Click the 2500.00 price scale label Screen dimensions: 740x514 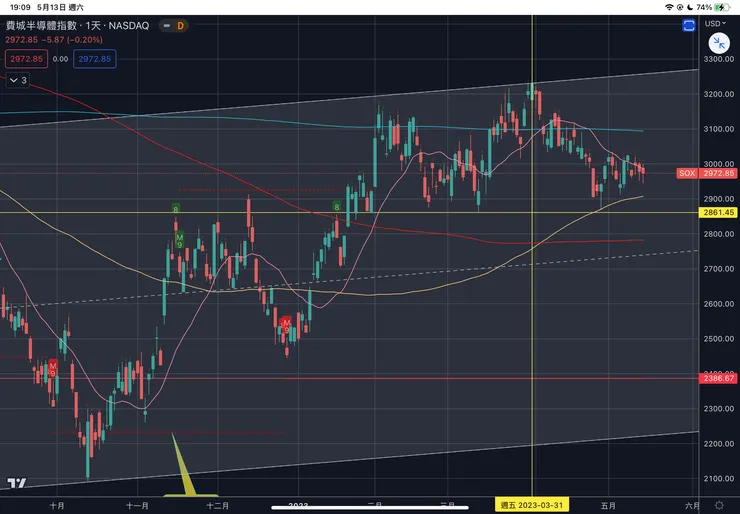point(719,338)
